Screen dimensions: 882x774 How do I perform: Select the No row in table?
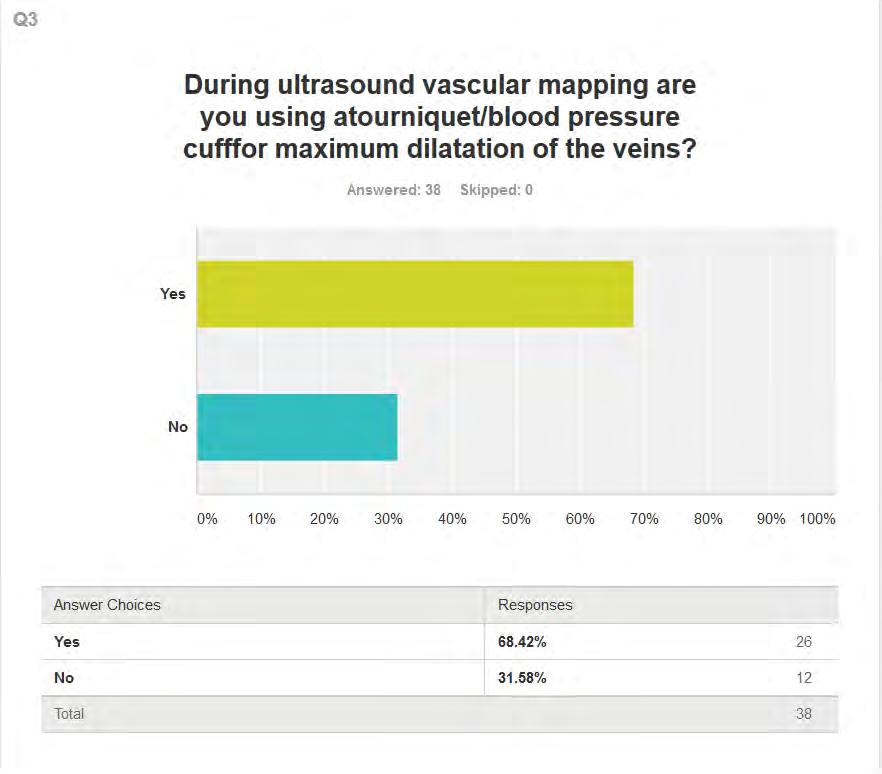pos(440,678)
